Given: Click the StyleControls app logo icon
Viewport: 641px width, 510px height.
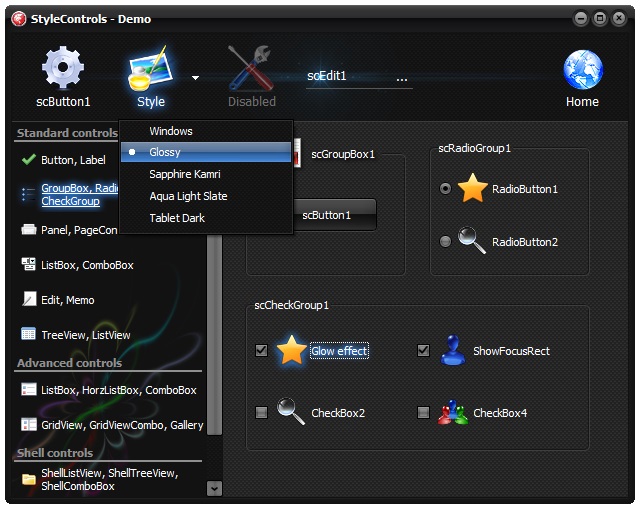Looking at the screenshot, I should point(18,19).
